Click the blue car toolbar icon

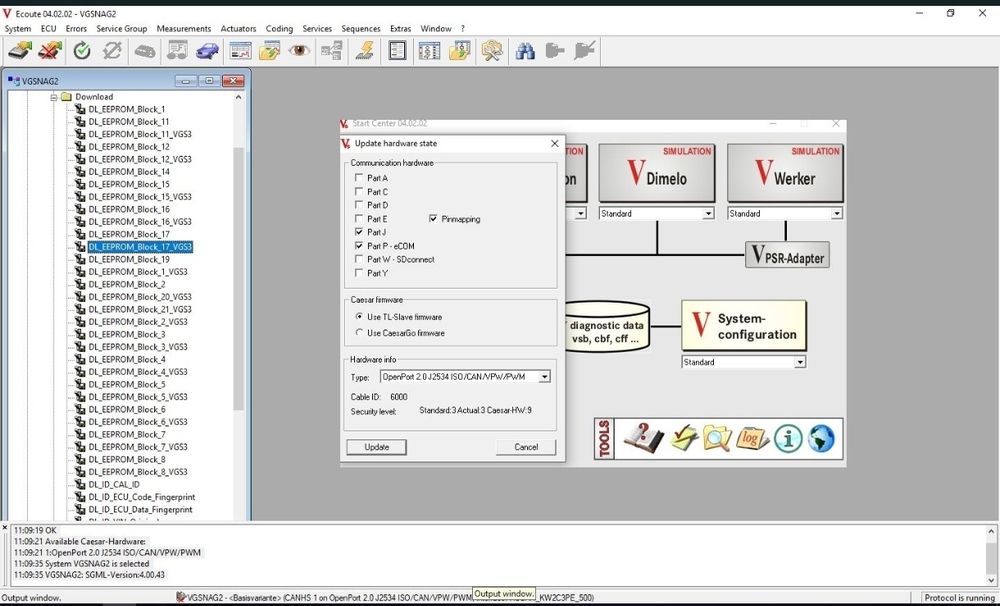click(x=207, y=50)
